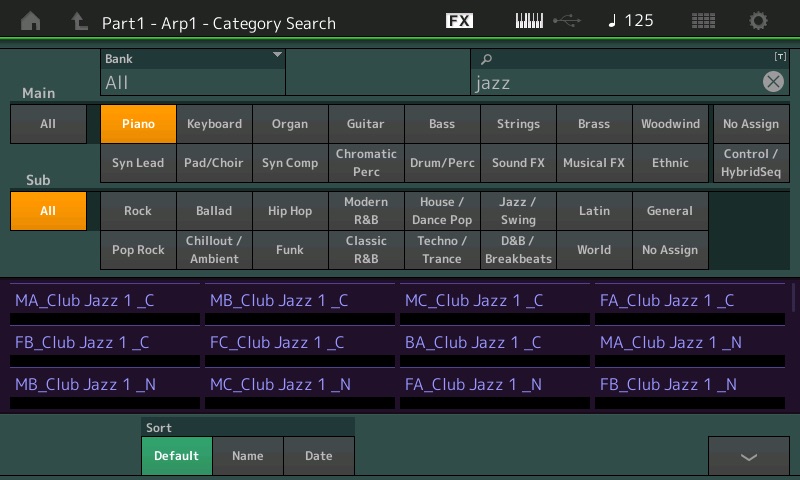
Task: Filter by Rock sub category
Action: (138, 211)
